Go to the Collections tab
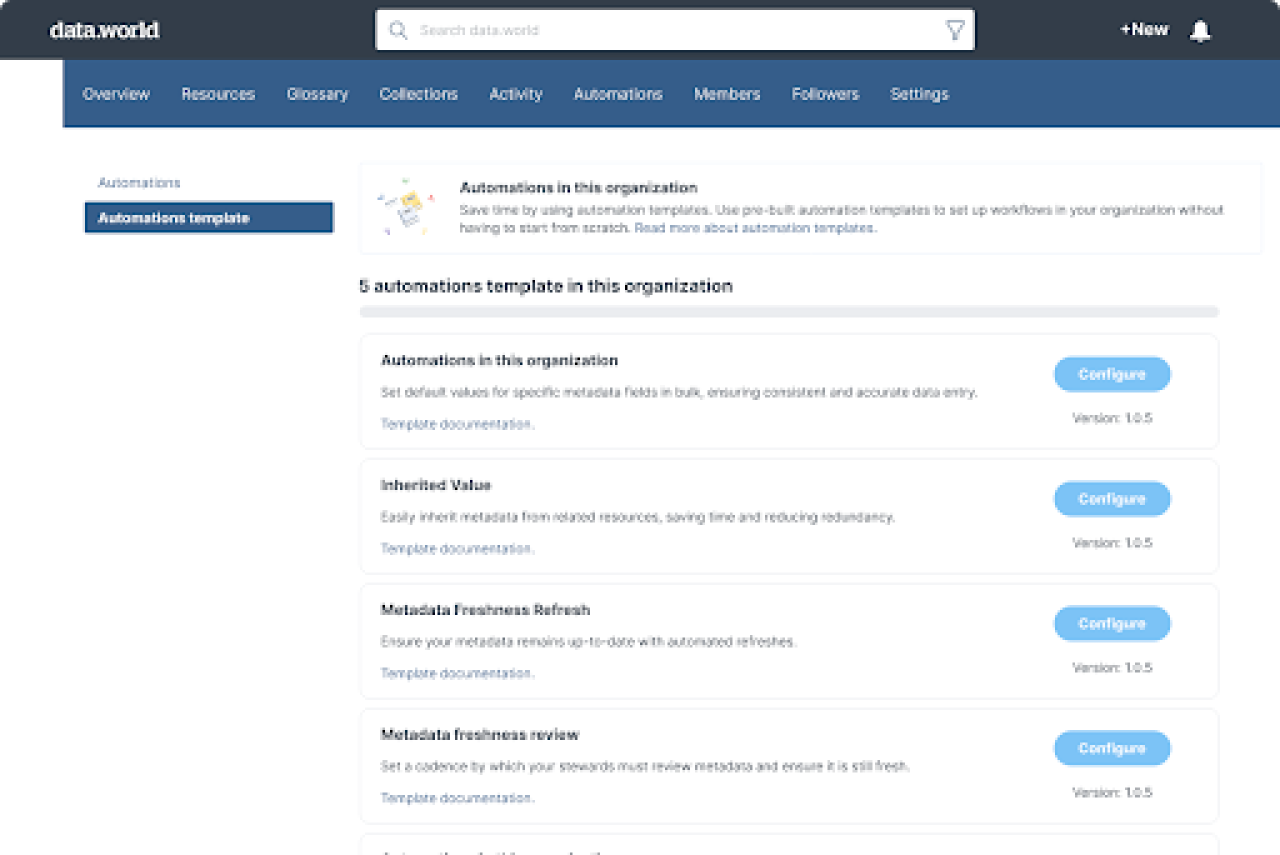This screenshot has height=855, width=1280. (x=418, y=94)
